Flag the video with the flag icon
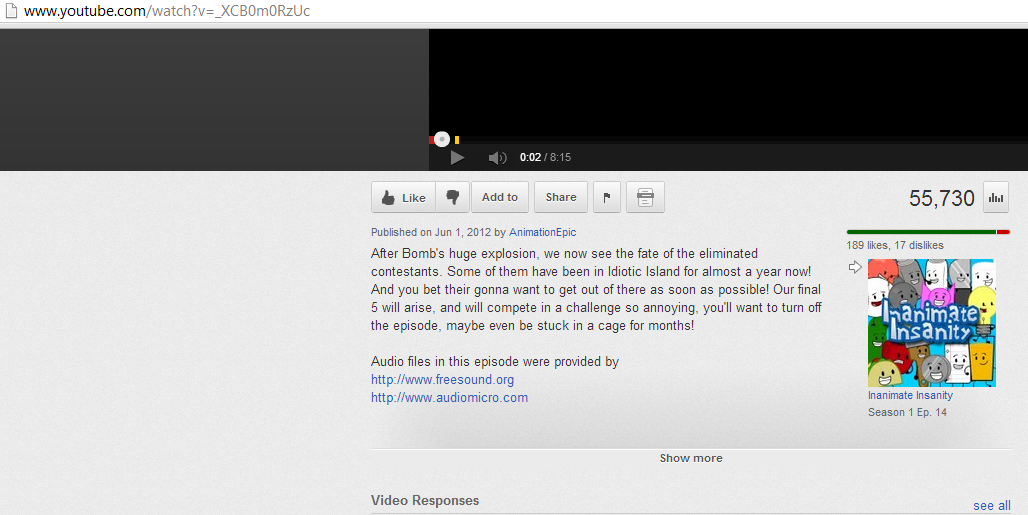Screen dimensions: 1028x515 tap(606, 197)
